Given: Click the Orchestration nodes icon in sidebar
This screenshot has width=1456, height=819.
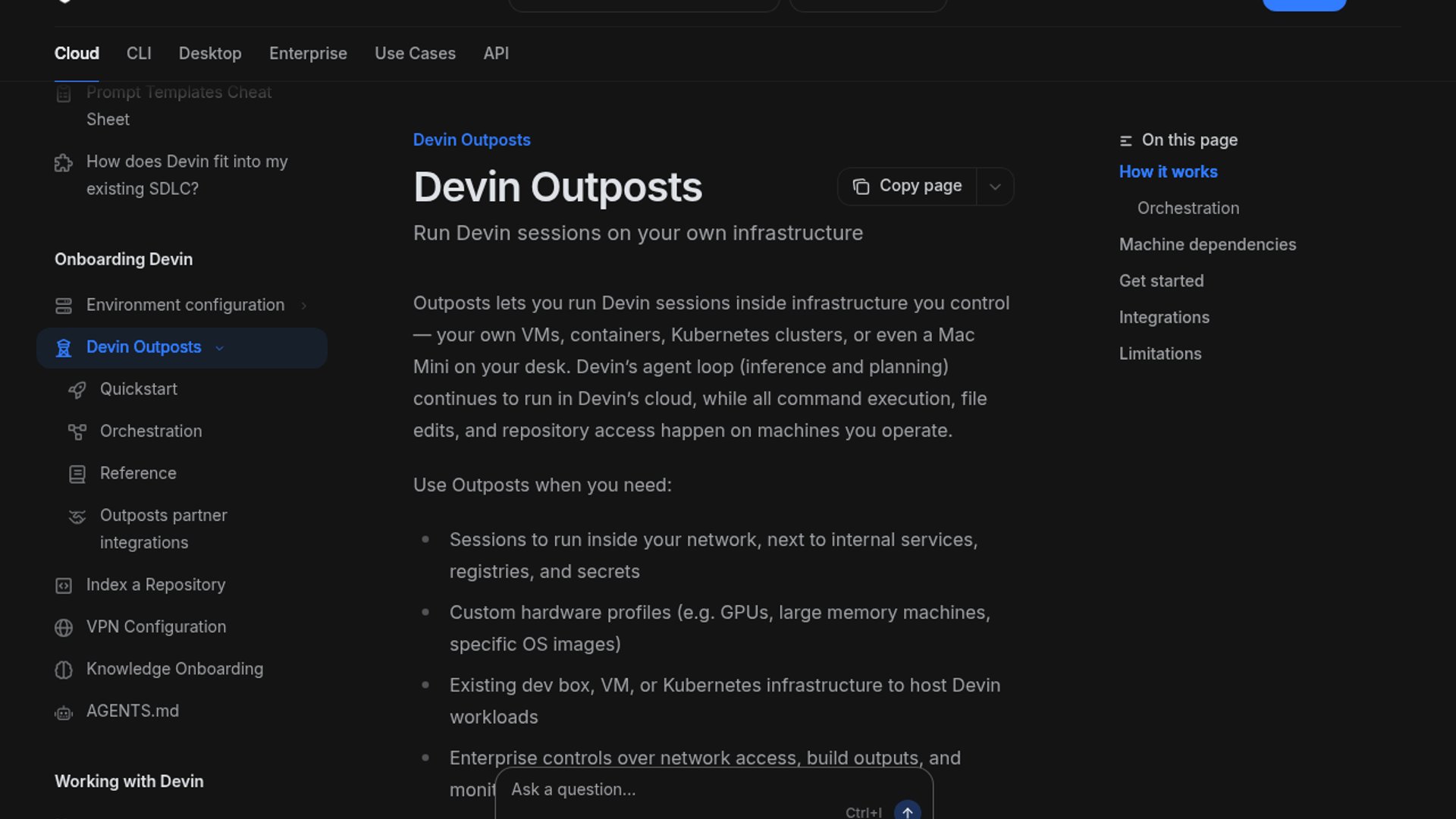Looking at the screenshot, I should pos(77,432).
